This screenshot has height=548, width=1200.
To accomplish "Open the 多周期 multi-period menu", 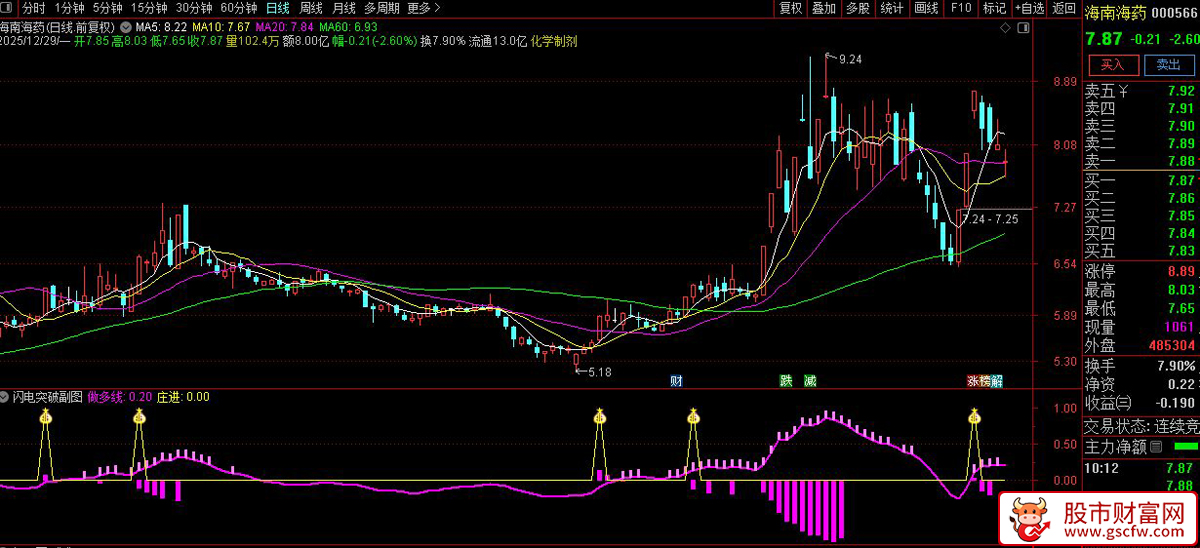I will click(381, 8).
